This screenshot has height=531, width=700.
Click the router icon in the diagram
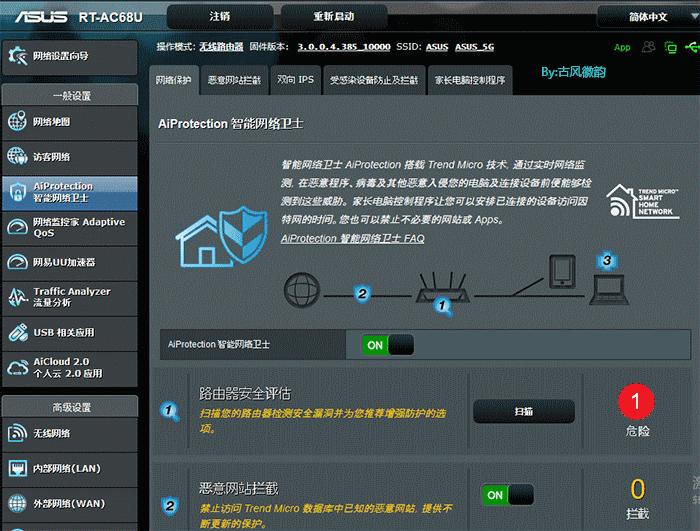[442, 288]
